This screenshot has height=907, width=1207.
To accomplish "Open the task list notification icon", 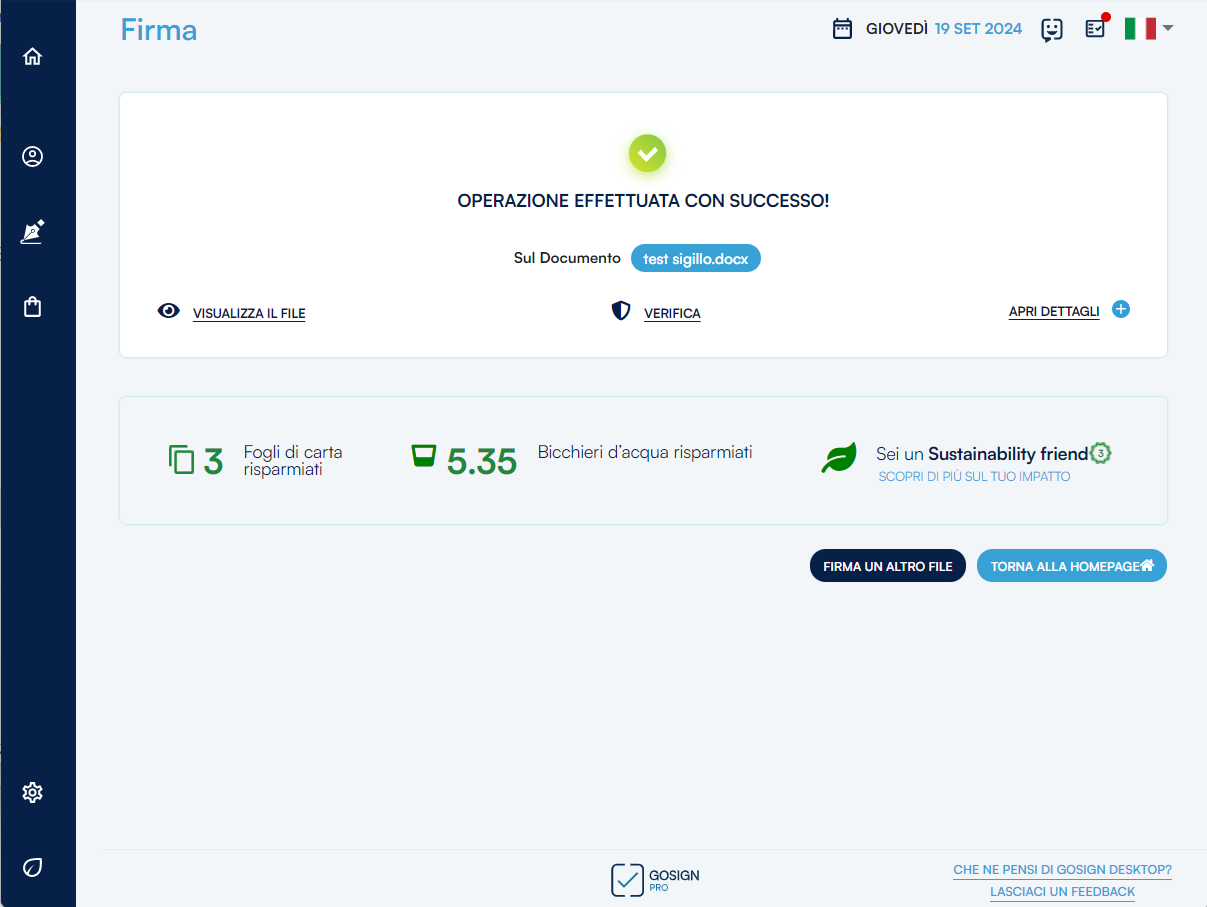I will click(1096, 29).
